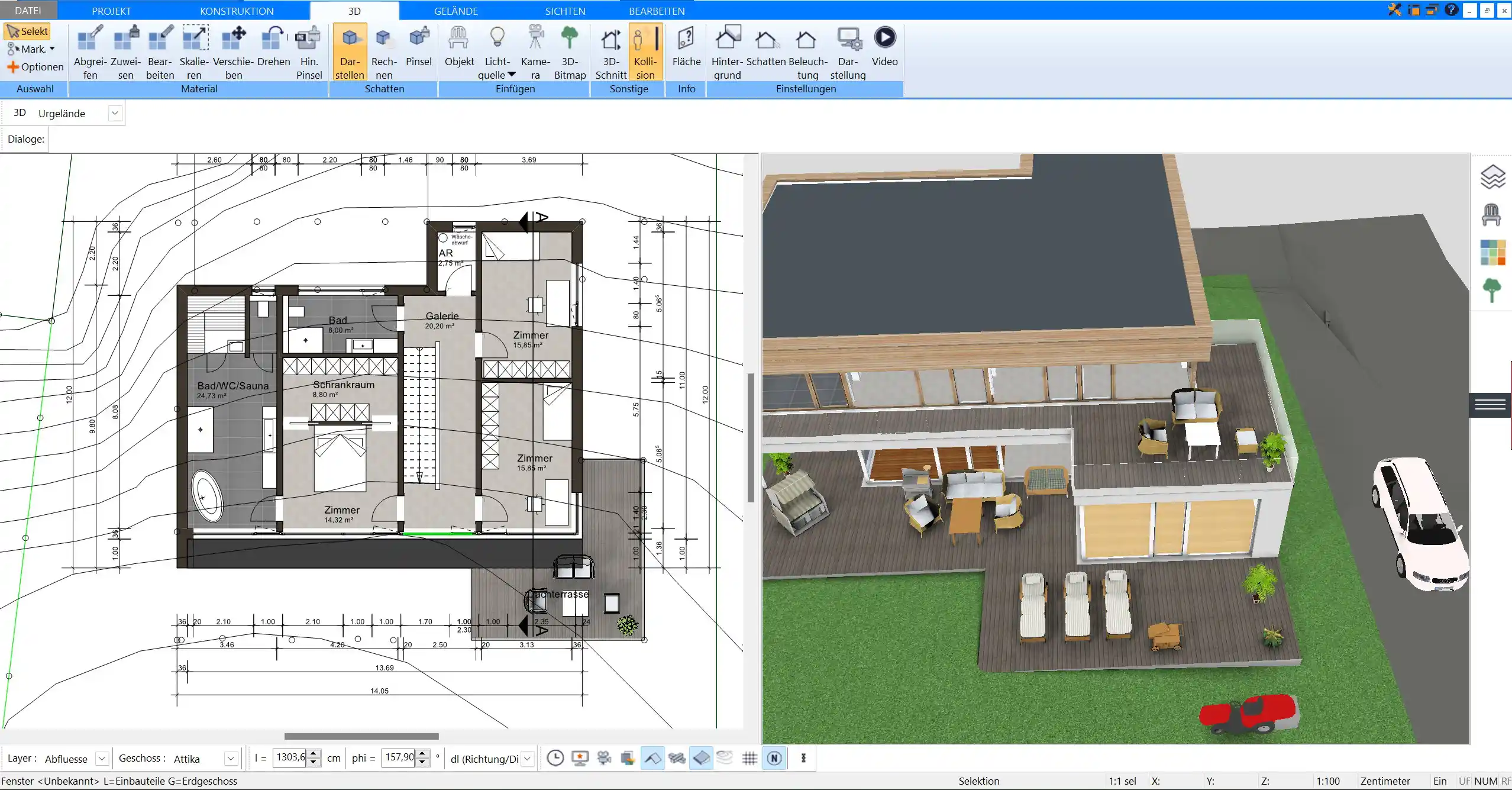This screenshot has width=1512, height=790.
Task: Choose the Zuweisen material tool
Action: point(125,52)
